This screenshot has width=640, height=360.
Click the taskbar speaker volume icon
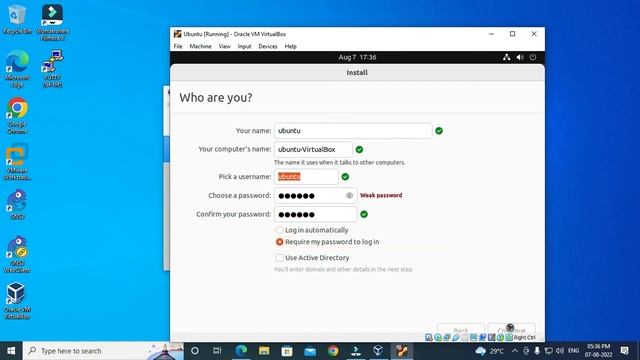pyautogui.click(x=560, y=351)
